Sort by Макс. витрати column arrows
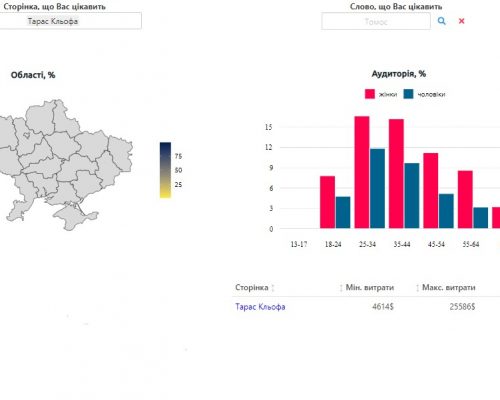Image resolution: width=500 pixels, height=400 pixels. [417, 288]
